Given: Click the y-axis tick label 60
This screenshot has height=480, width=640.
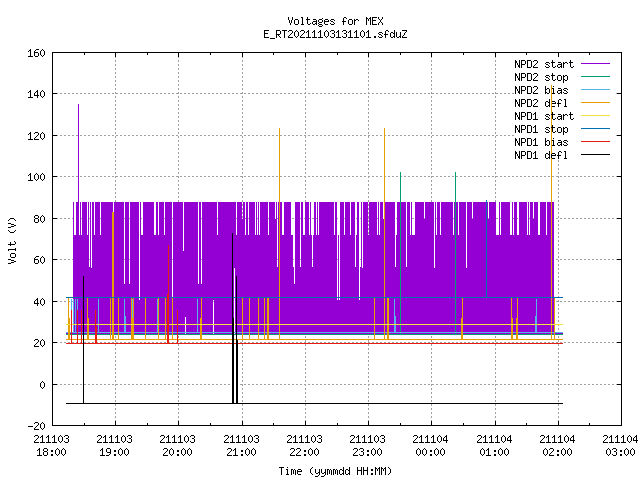Looking at the screenshot, I should (x=39, y=260).
